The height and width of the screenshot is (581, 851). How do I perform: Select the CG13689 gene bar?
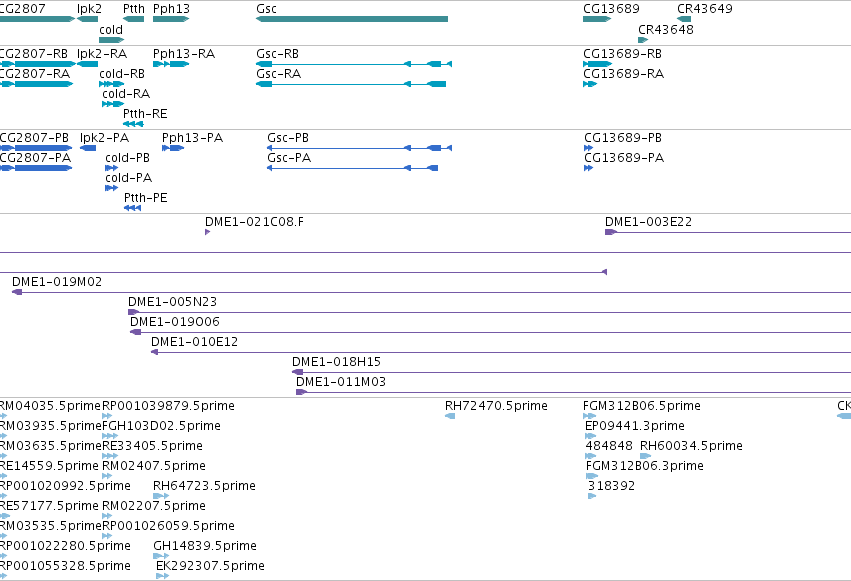[597, 19]
